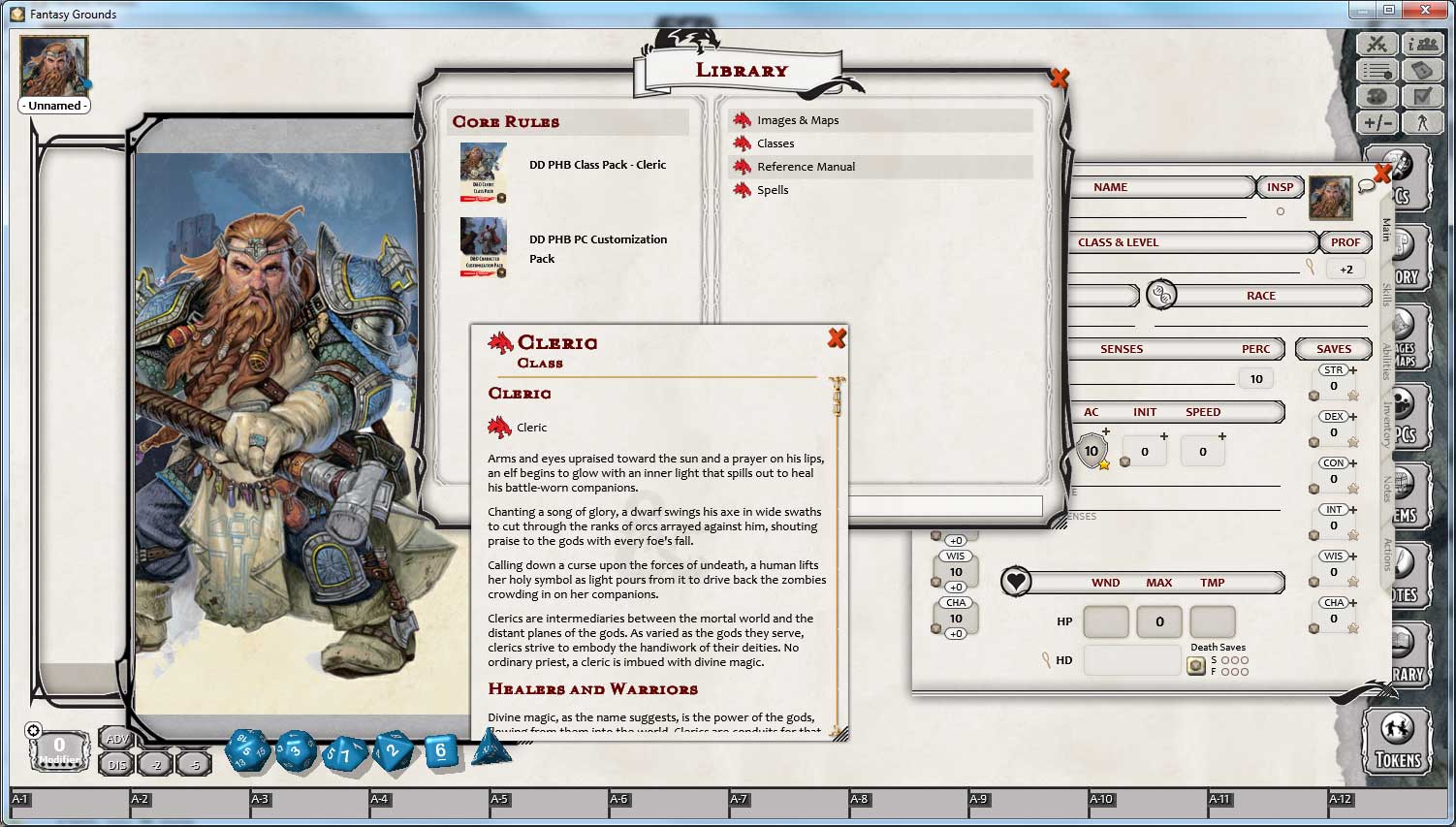Open DD PHB Class Pack - Cleric module
The height and width of the screenshot is (827, 1456).
(596, 165)
